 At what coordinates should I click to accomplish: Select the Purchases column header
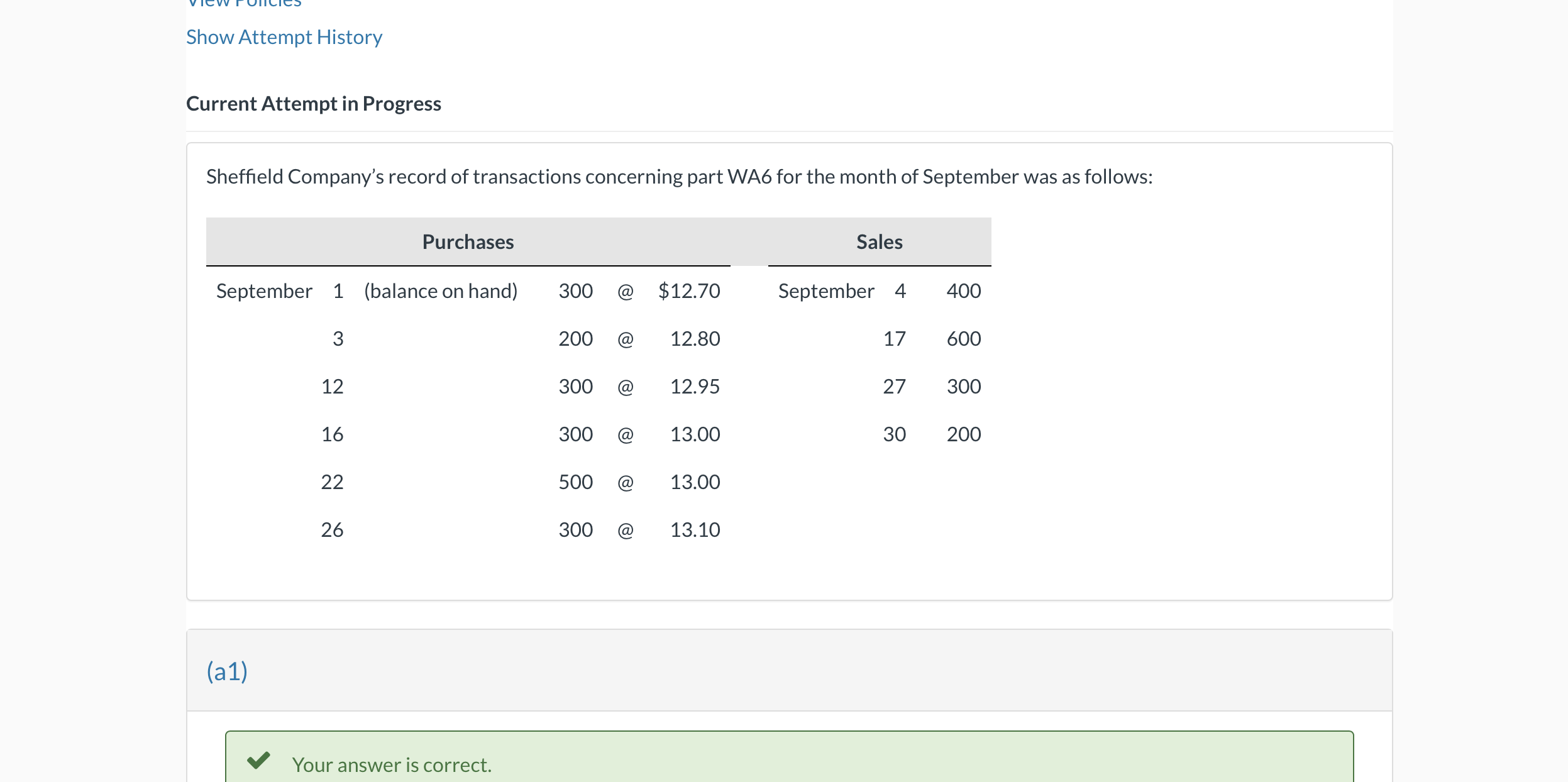pyautogui.click(x=468, y=242)
